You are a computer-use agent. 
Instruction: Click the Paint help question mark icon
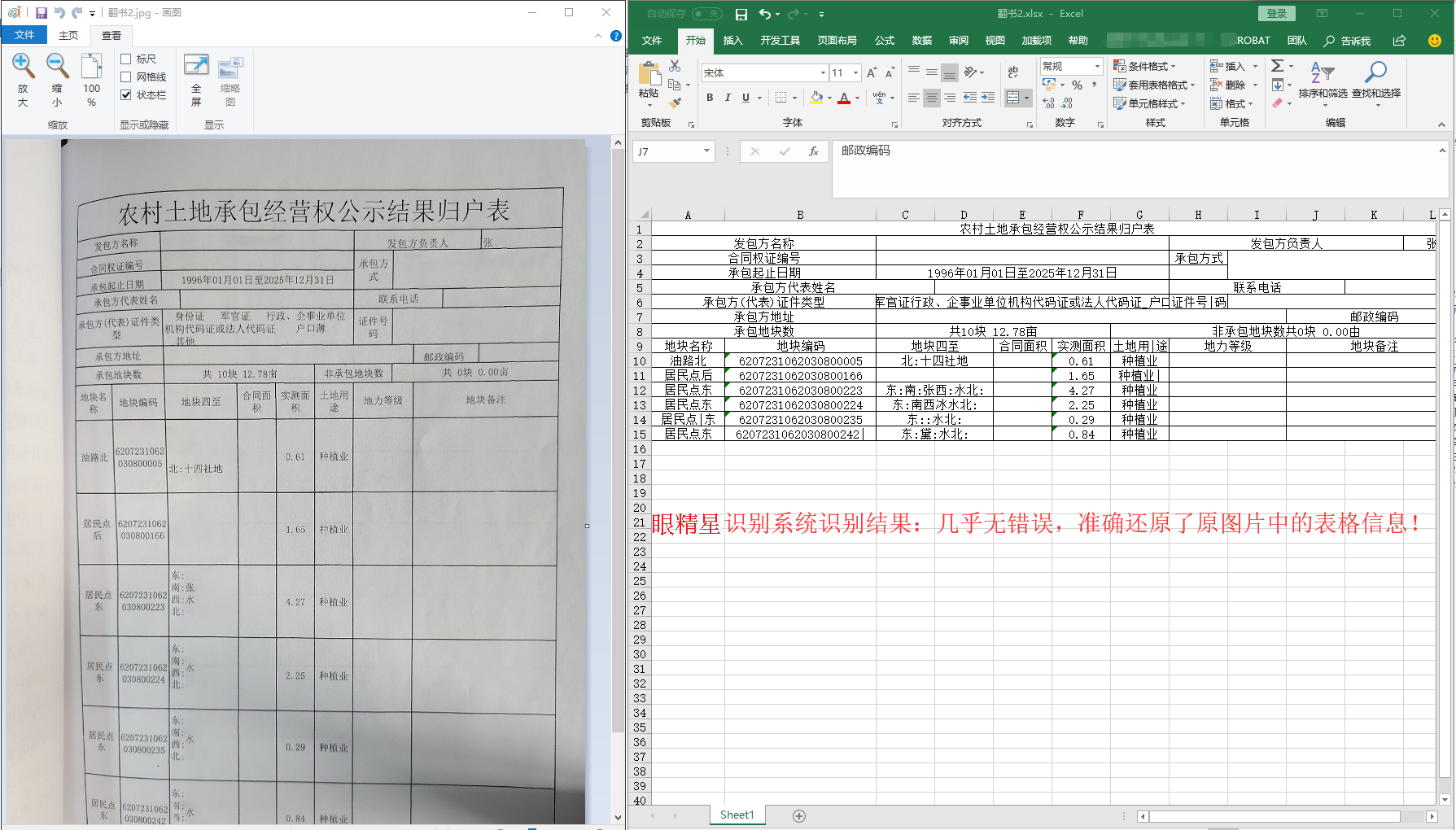(616, 36)
